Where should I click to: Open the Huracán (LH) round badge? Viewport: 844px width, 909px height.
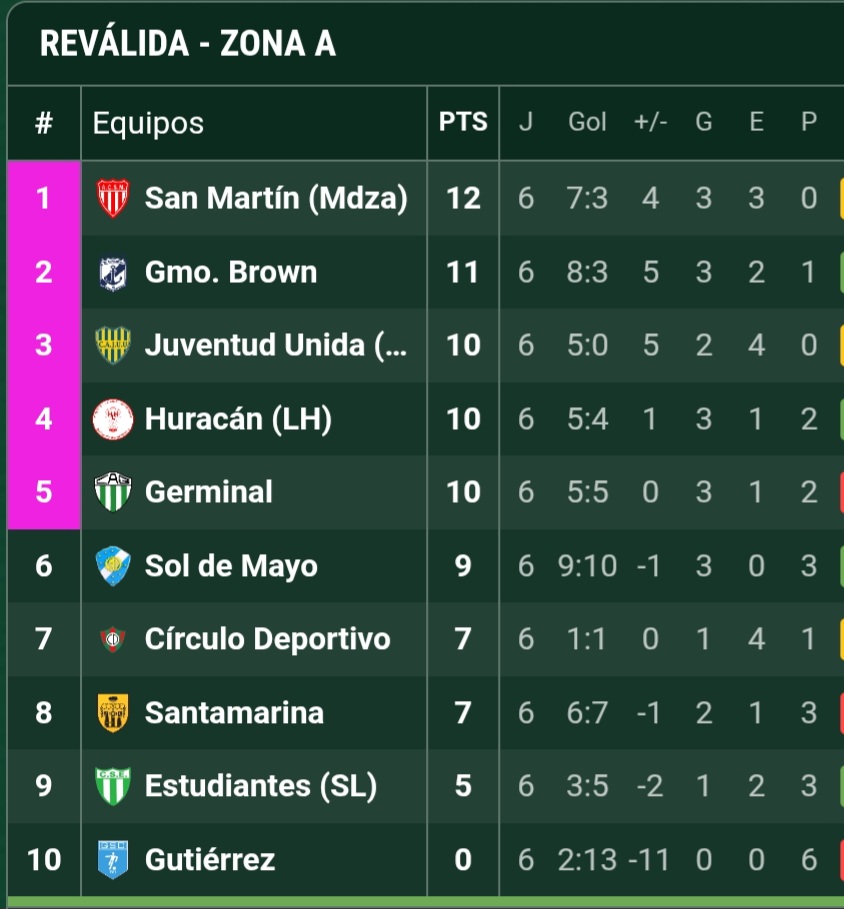coord(112,419)
